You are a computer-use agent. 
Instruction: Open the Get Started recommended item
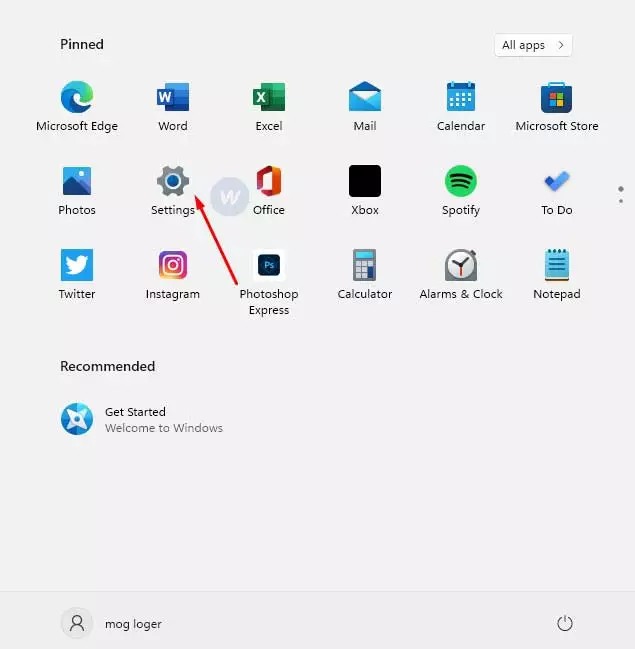pos(142,419)
